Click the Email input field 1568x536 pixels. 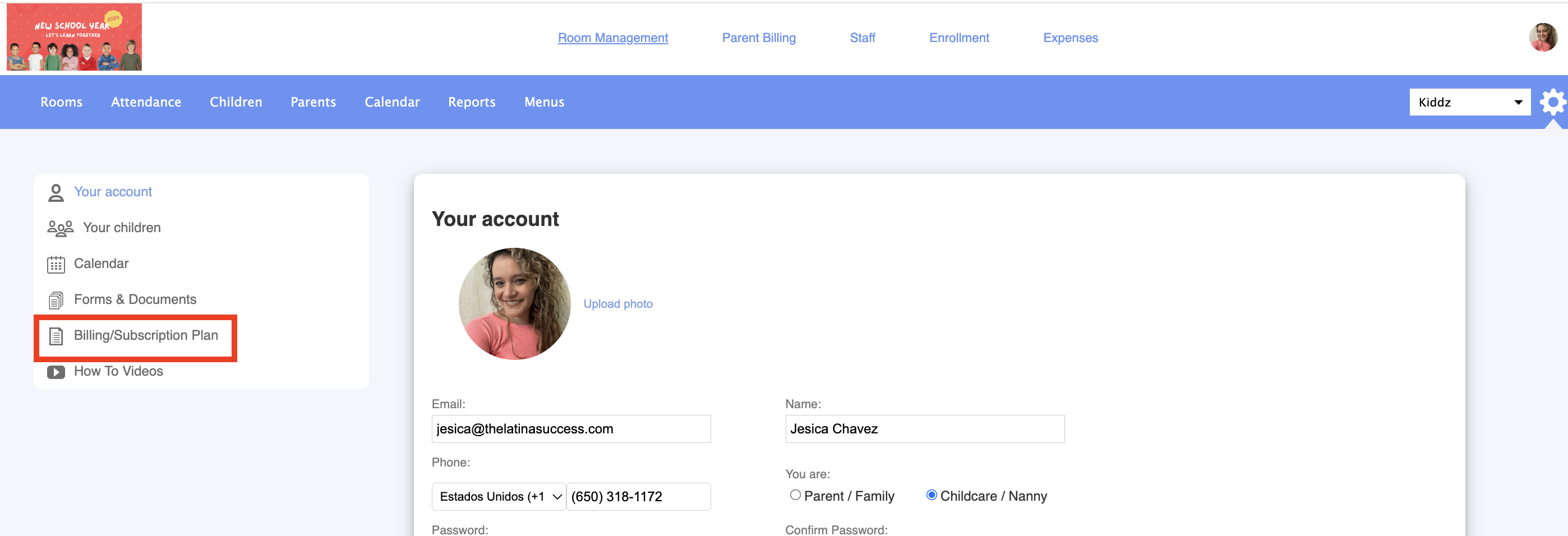pos(571,429)
